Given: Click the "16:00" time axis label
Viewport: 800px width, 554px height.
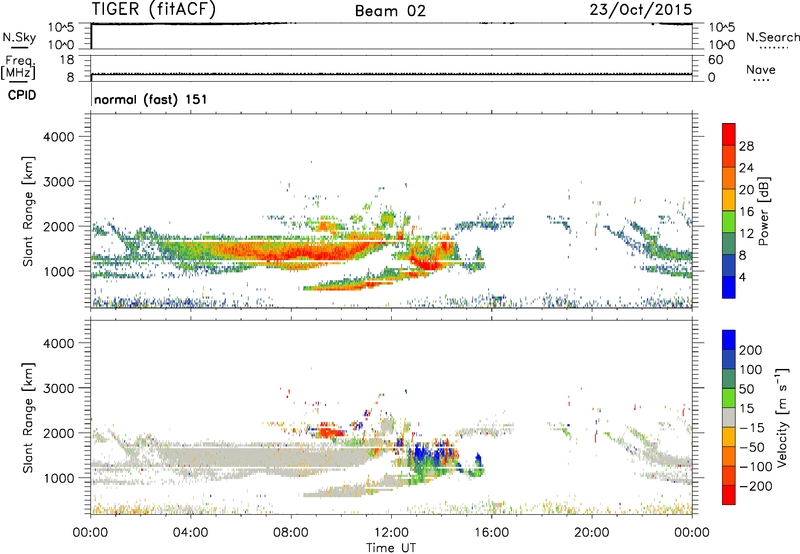Looking at the screenshot, I should (491, 533).
